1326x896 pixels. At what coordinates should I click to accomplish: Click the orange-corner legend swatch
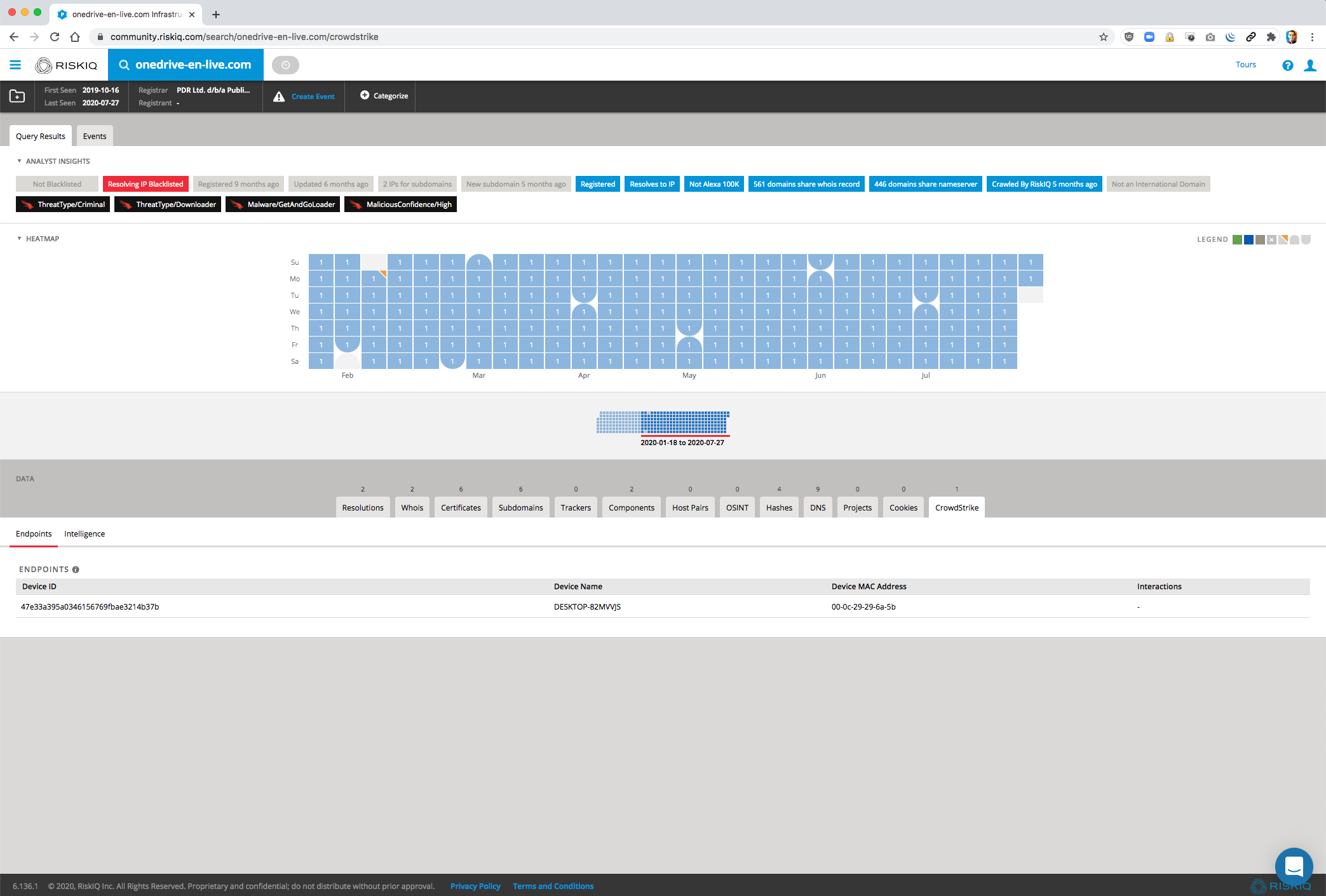(x=1283, y=239)
